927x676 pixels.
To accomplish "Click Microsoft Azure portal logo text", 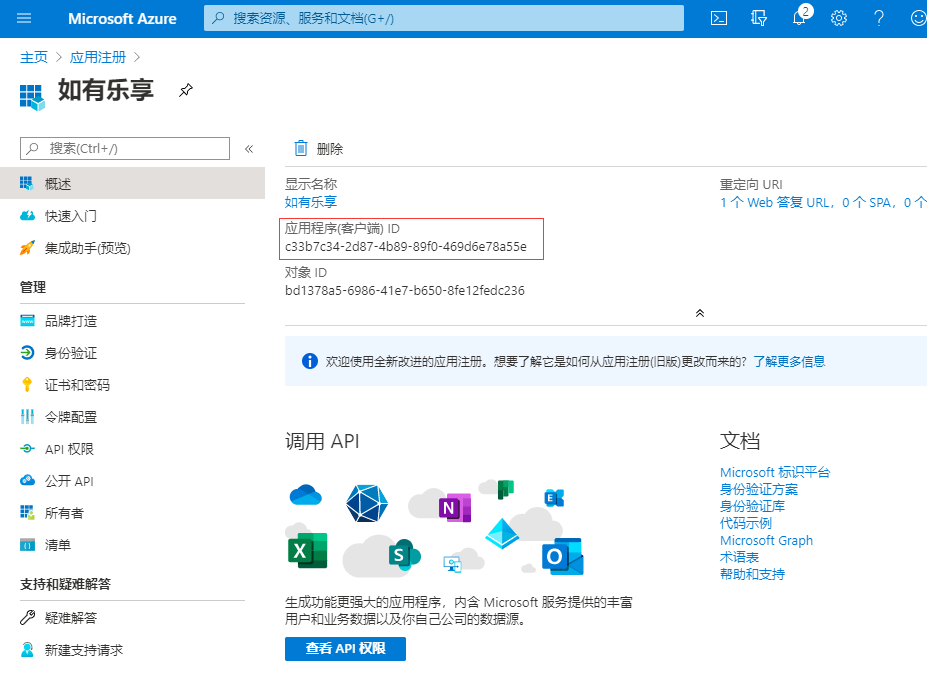I will 122,18.
